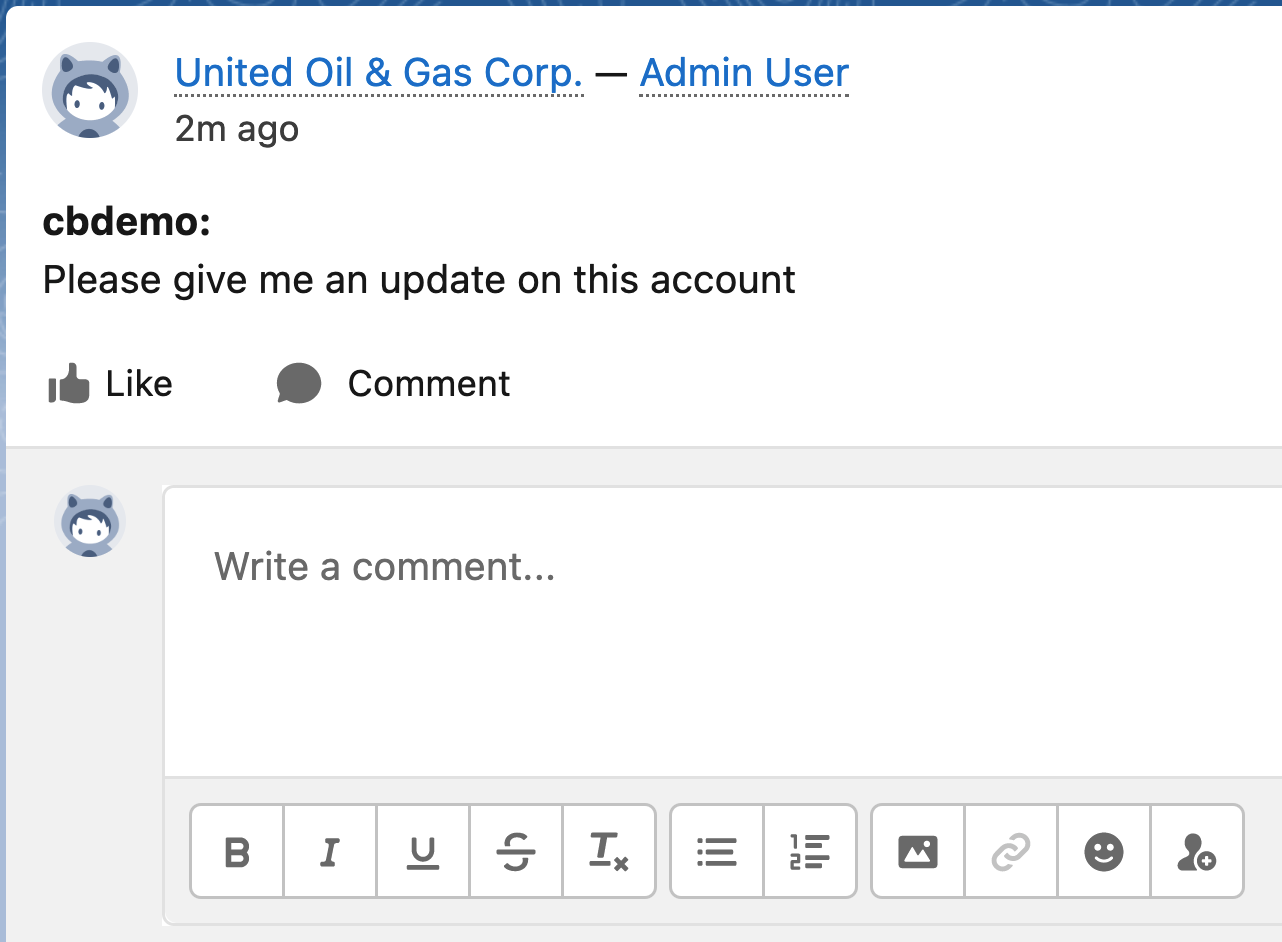
Task: Insert a bulleted list
Action: pos(716,852)
